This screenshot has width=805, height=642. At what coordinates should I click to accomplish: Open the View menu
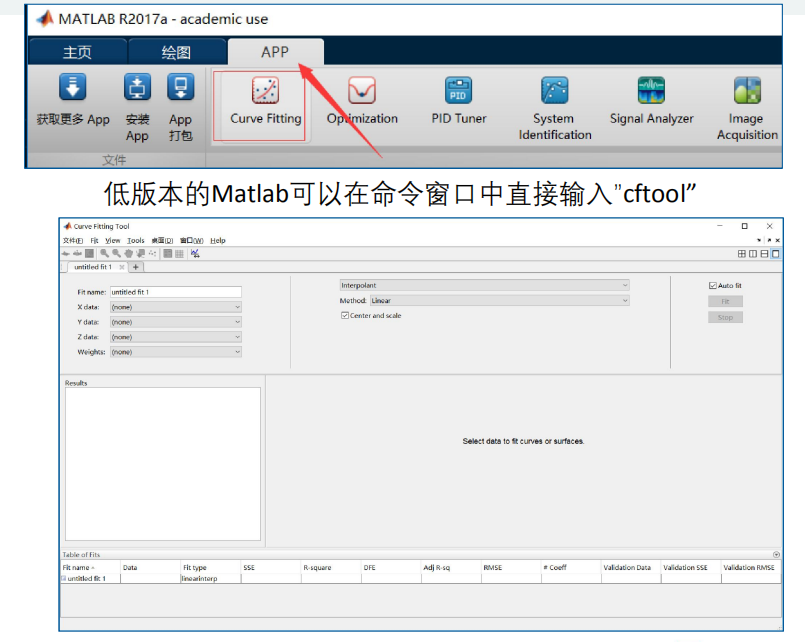(112, 240)
